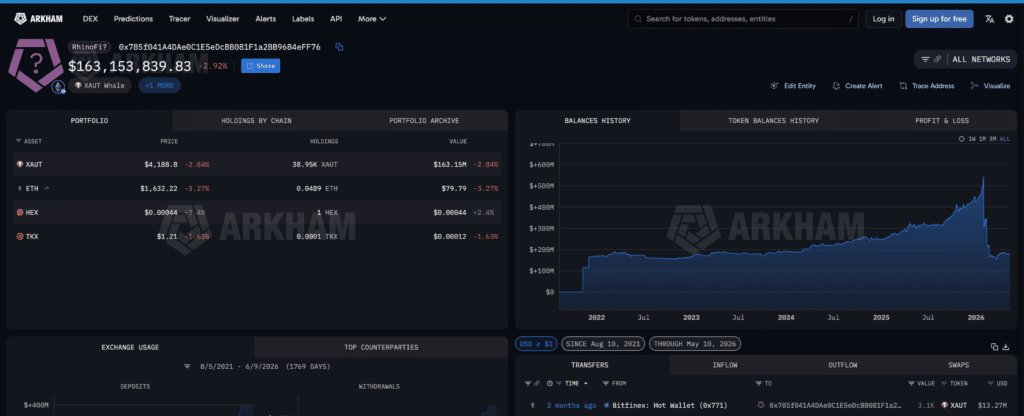Copy the wallet address next to 0x785f…eFF76
The image size is (1024, 416).
[x=339, y=47]
